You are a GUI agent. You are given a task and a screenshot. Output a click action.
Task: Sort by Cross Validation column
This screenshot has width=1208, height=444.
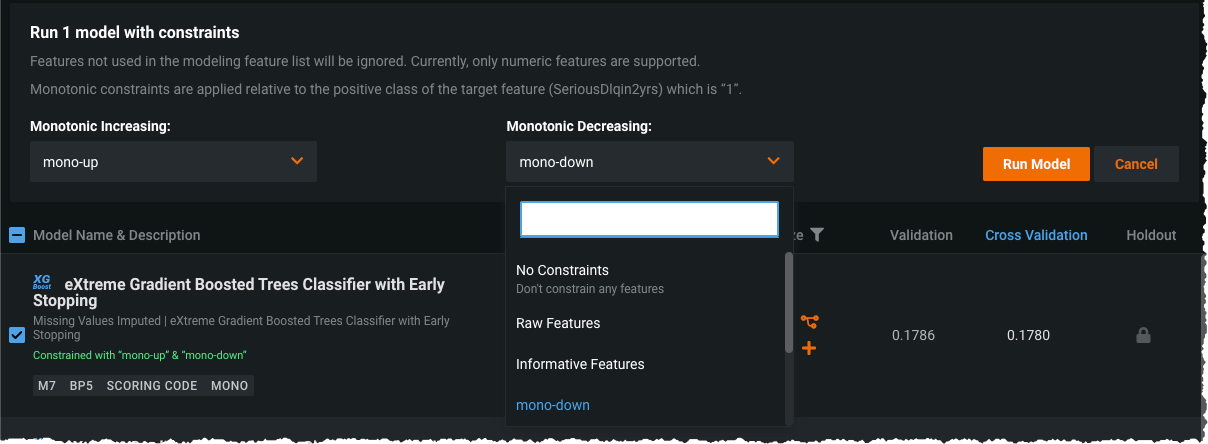[x=1036, y=235]
